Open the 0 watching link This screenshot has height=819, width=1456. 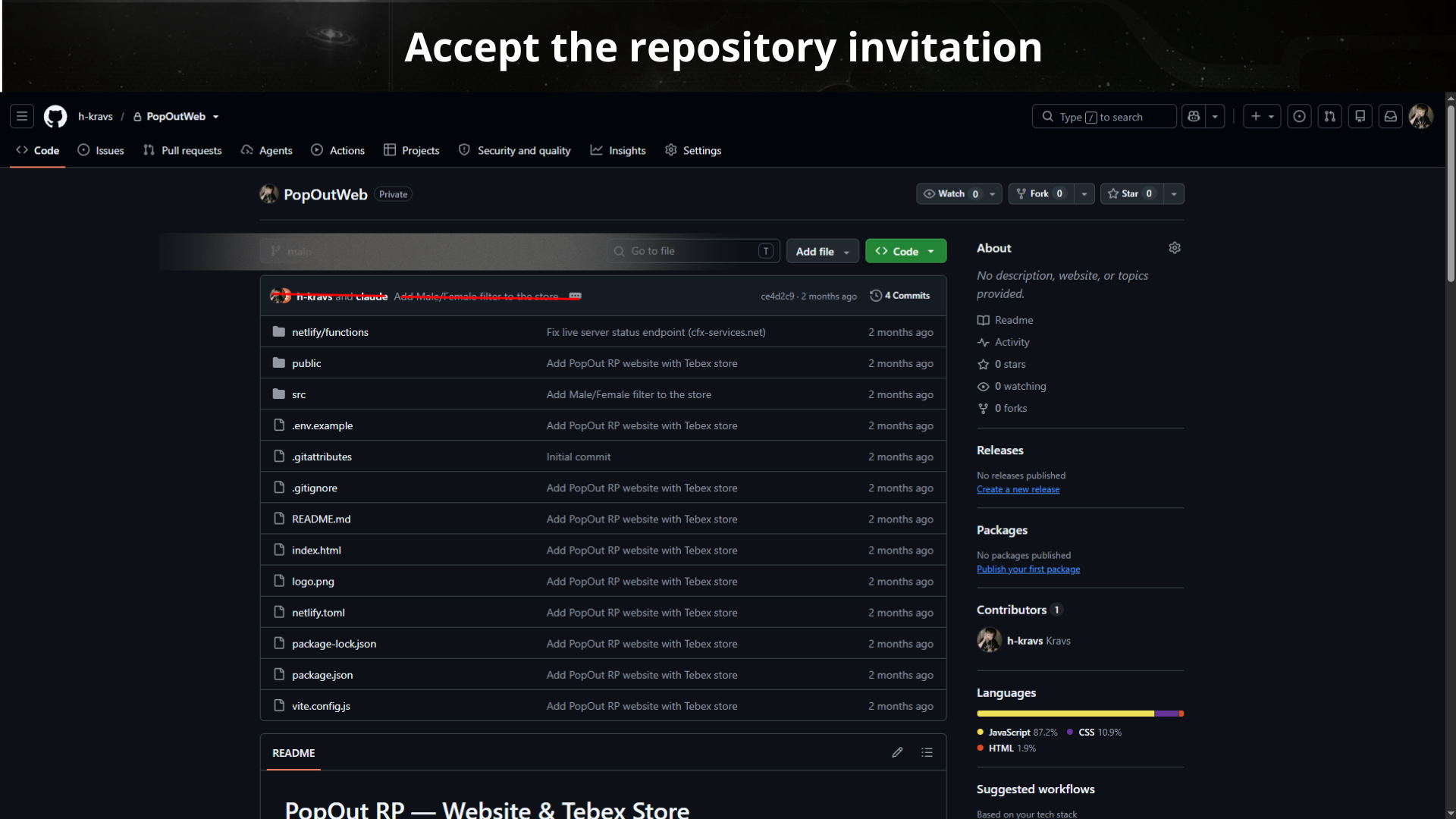(x=1012, y=386)
